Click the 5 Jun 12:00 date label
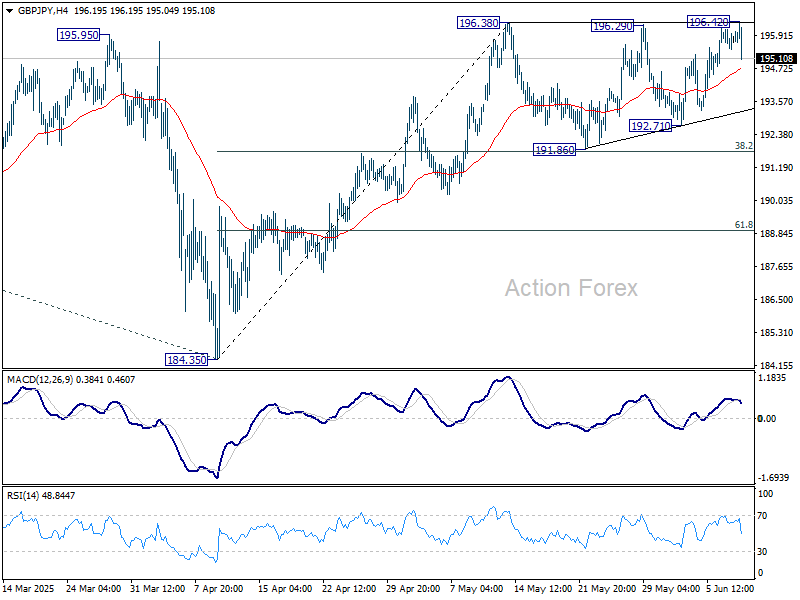 (730, 589)
